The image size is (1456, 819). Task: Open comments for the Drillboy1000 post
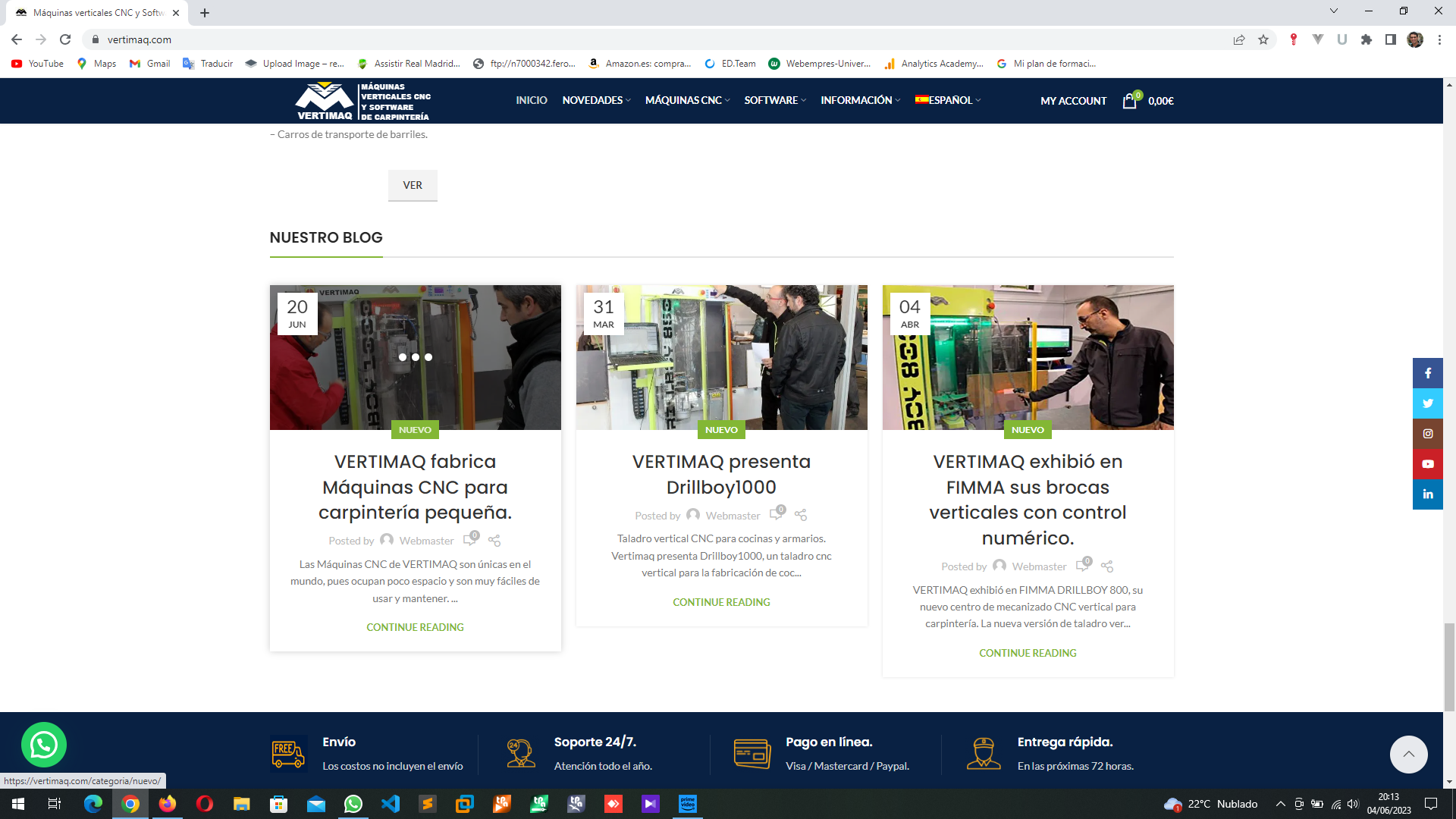pos(777,513)
